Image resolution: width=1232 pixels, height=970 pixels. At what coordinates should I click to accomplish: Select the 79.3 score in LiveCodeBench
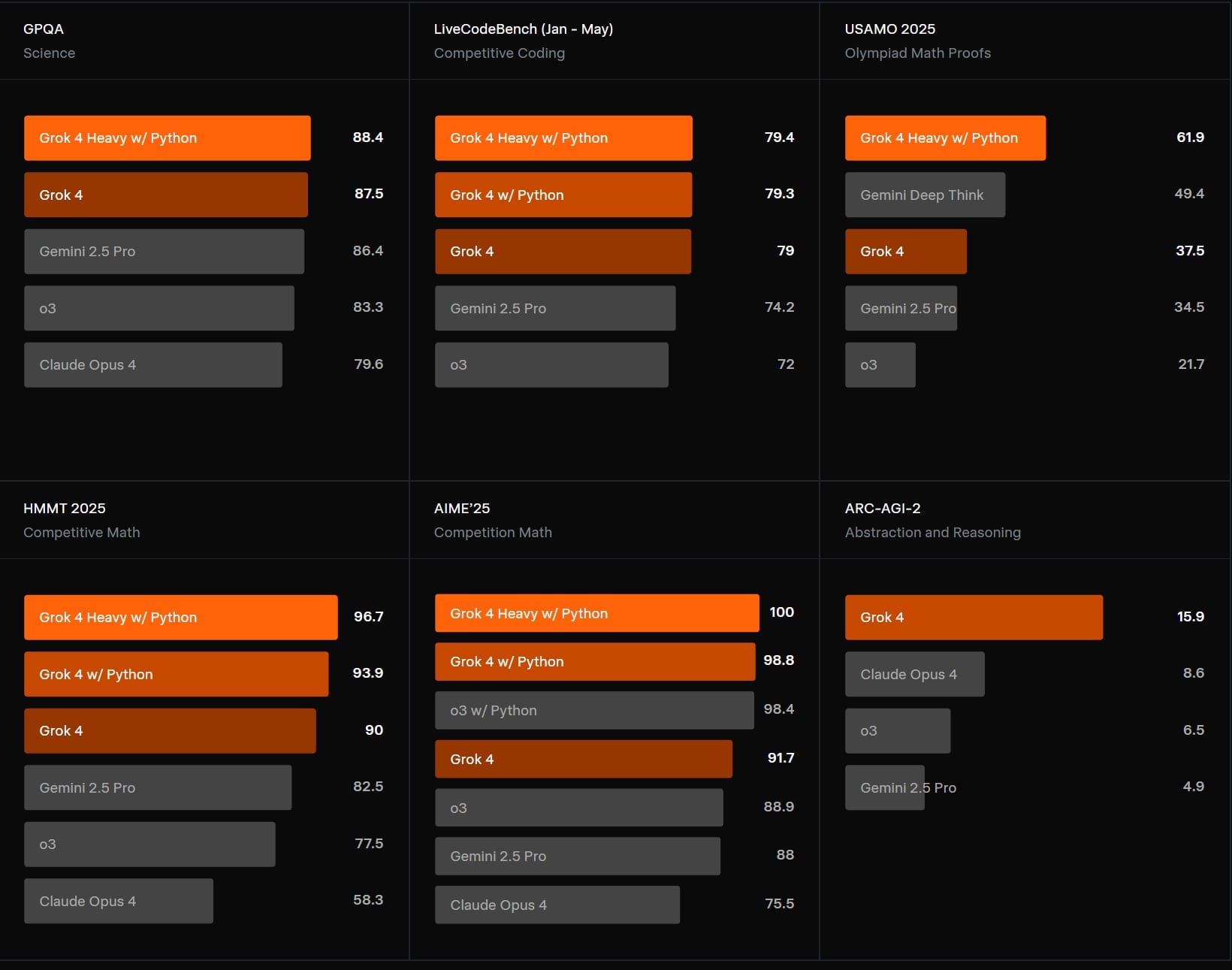(x=780, y=193)
